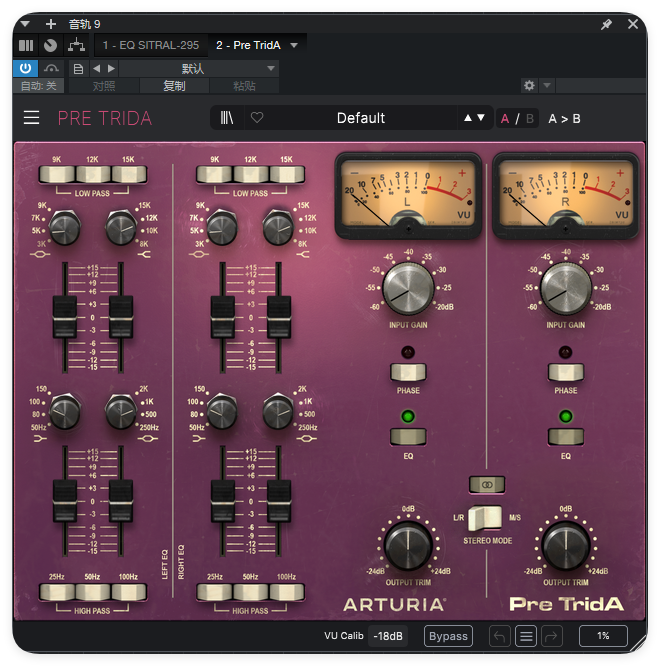This screenshot has width=660, height=666.
Task: Click right channel INPUT GAIN knob
Action: 566,289
